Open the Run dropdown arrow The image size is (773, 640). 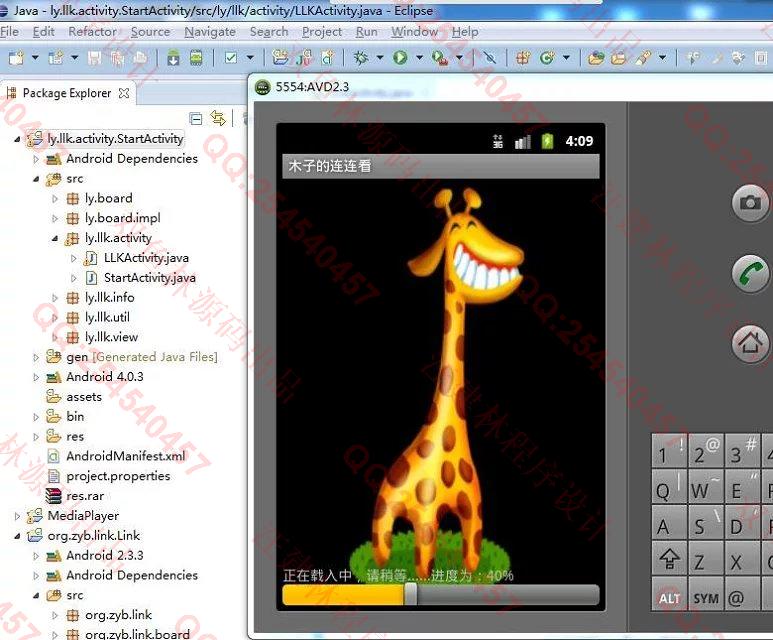pyautogui.click(x=419, y=58)
